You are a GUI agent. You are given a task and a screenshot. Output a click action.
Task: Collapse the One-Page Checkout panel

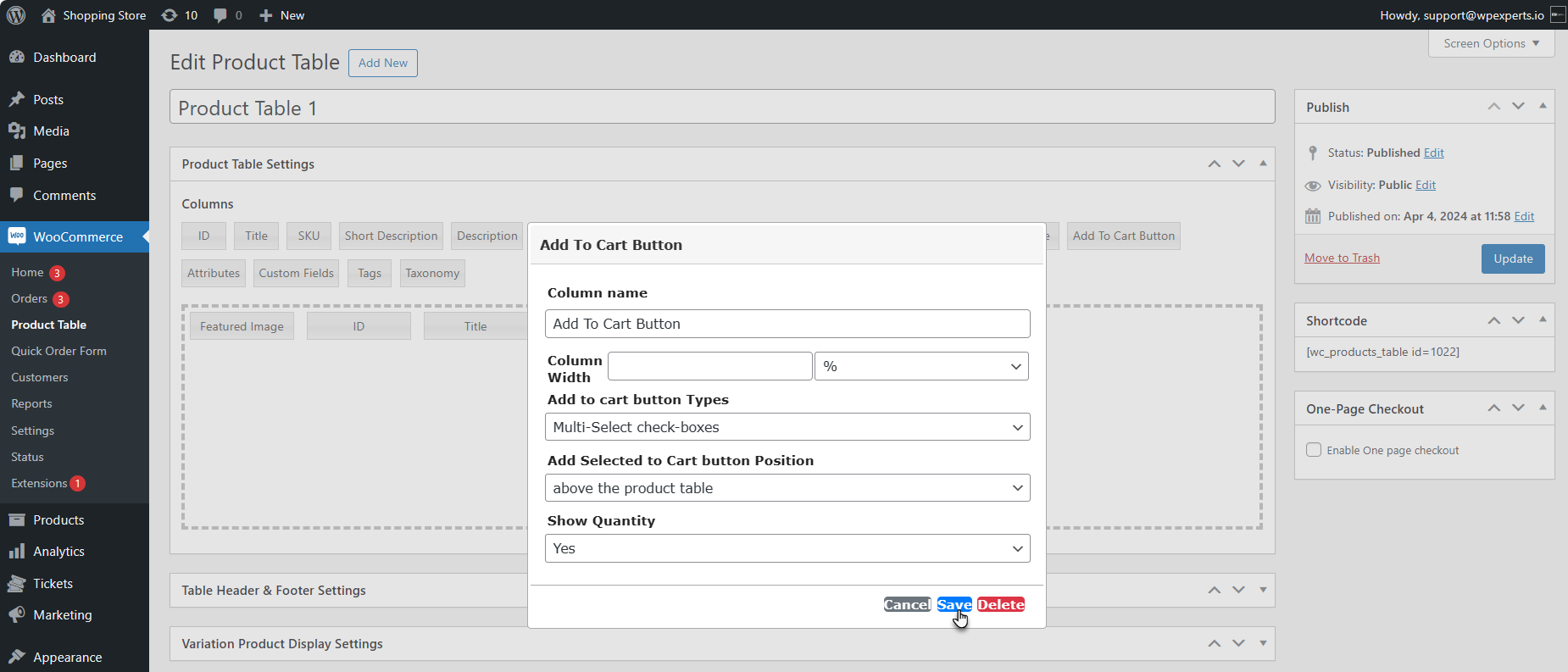[1543, 408]
